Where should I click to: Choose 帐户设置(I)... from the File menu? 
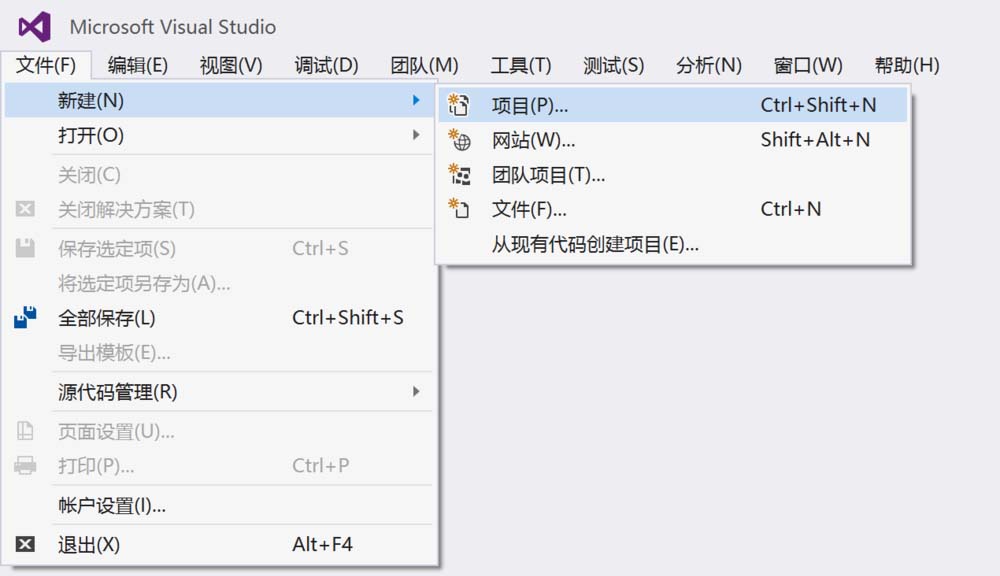(112, 506)
